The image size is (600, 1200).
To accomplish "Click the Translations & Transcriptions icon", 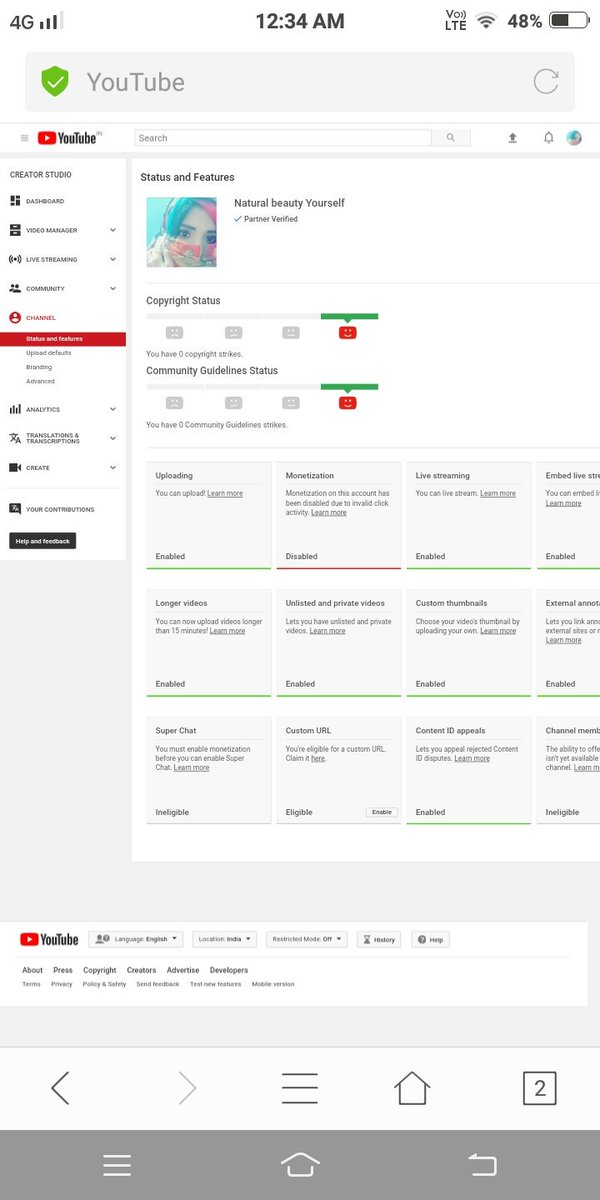I will 15,438.
